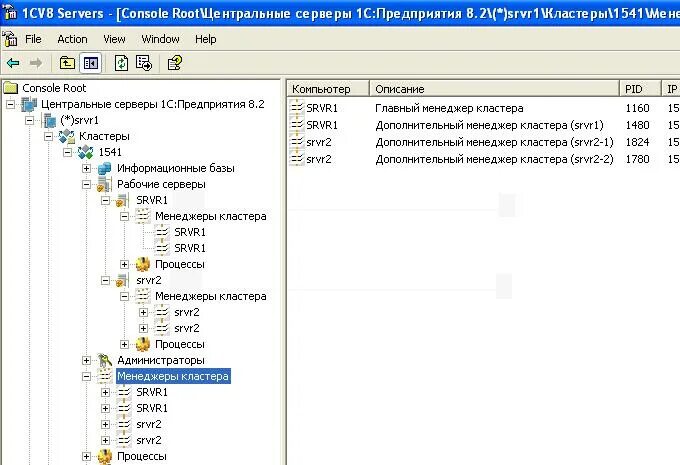Screen dimensions: 680x465
Task: Click the PID value 1780
Action: tap(637, 159)
